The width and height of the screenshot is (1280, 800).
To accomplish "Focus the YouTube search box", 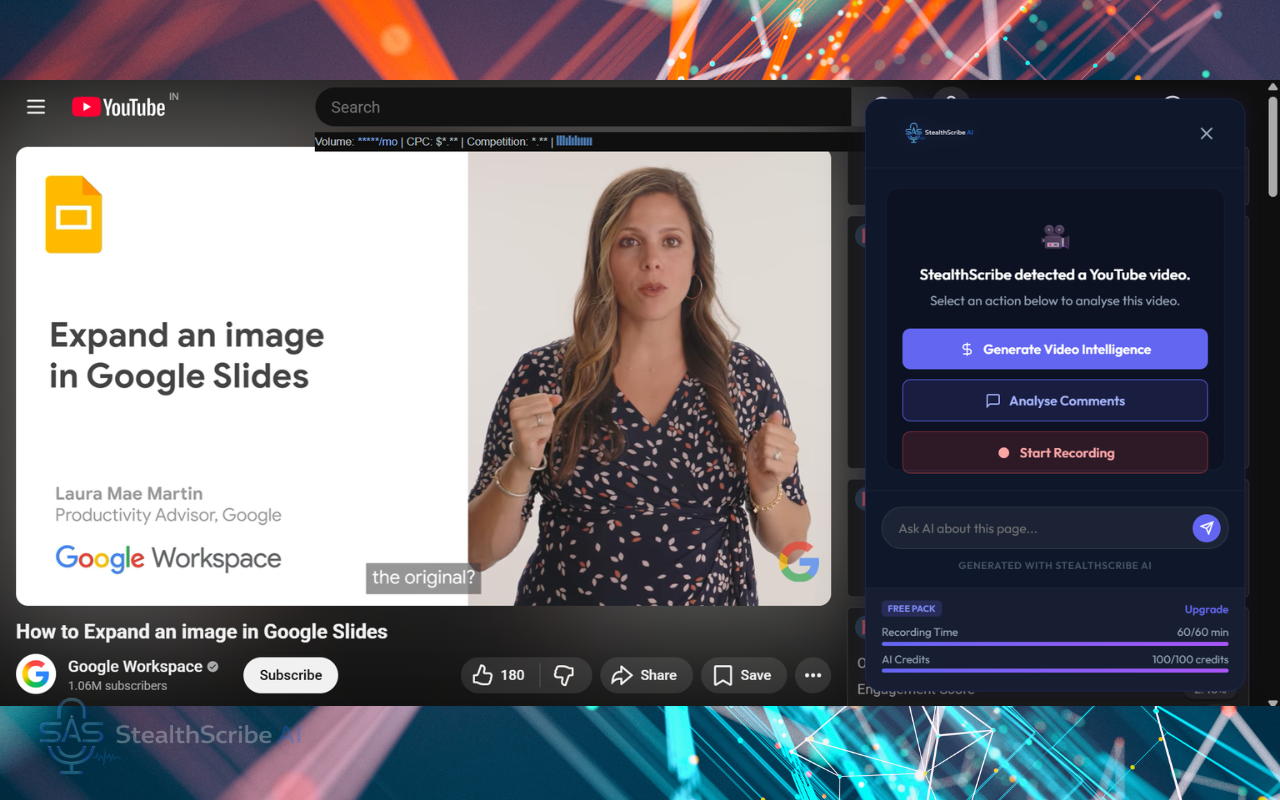I will click(583, 107).
